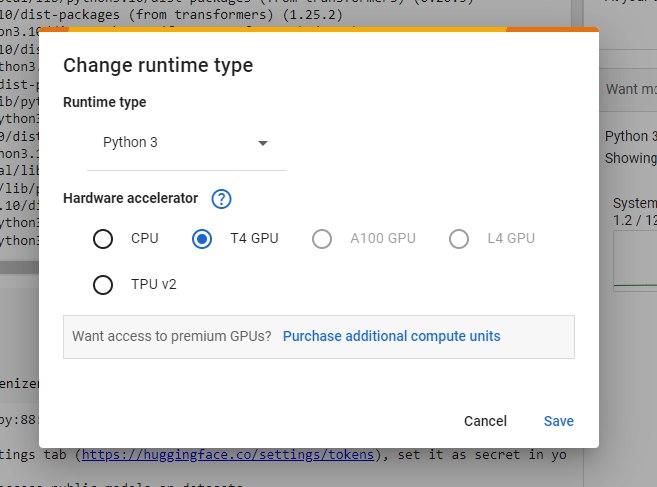Image resolution: width=657 pixels, height=487 pixels.
Task: Click the 'Want access to premium GPUs?' text
Action: coord(172,336)
